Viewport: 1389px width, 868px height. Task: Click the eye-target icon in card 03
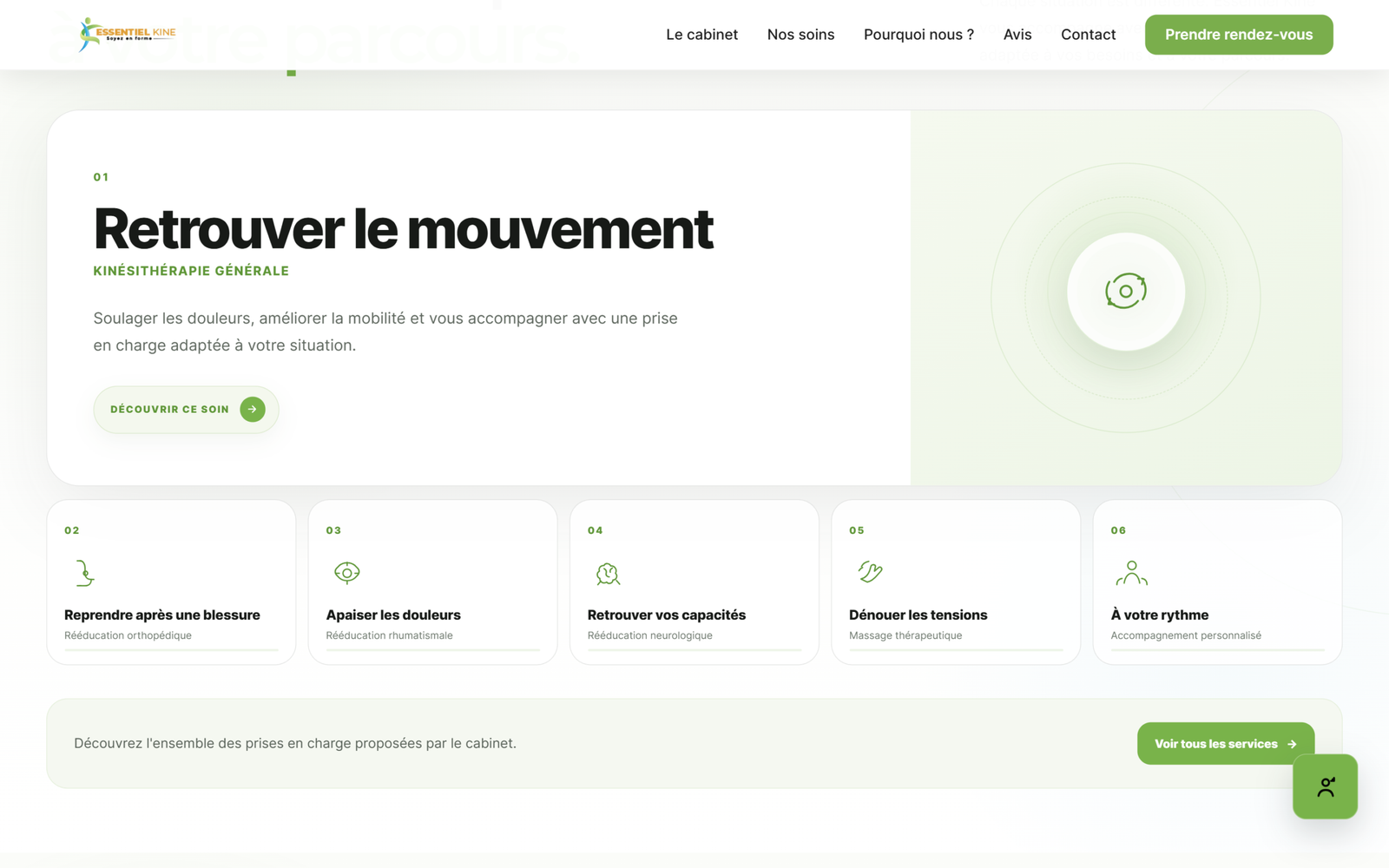[x=346, y=573]
